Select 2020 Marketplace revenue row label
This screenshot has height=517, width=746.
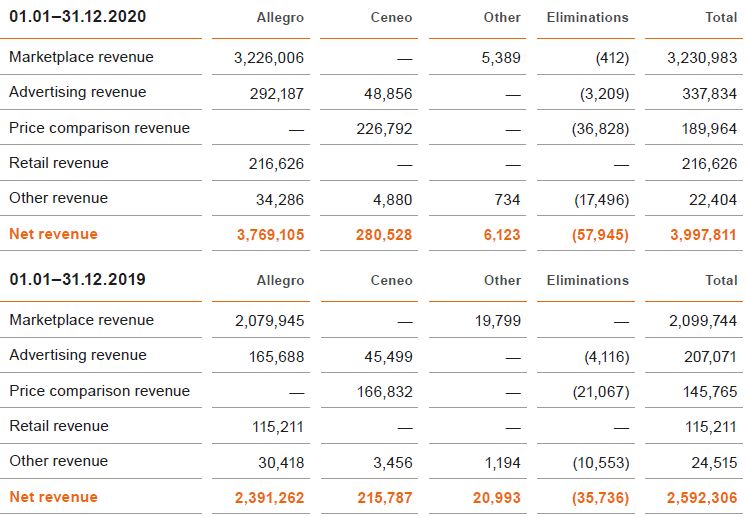81,57
